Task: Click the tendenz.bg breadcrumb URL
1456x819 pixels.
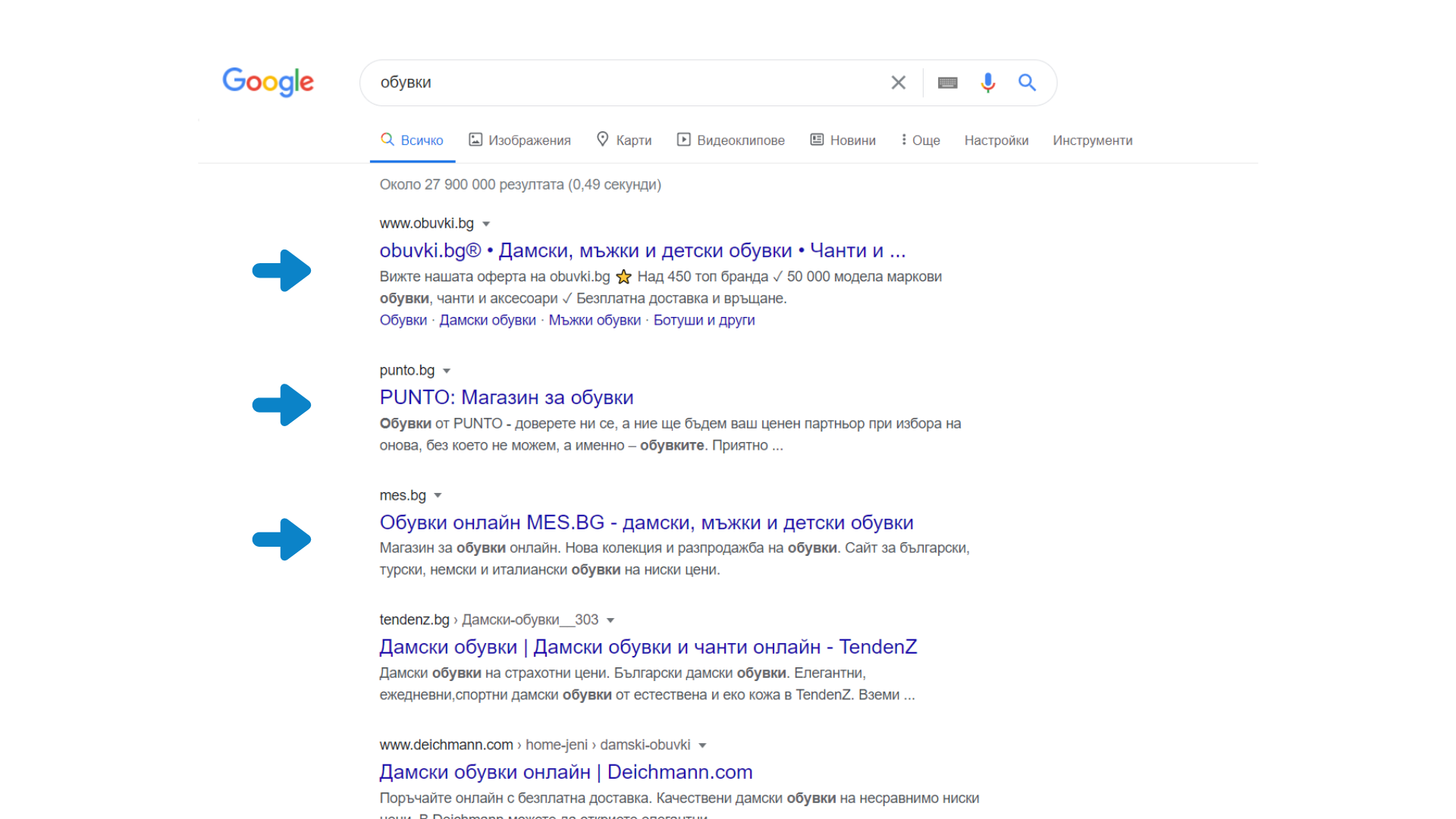Action: pos(489,620)
